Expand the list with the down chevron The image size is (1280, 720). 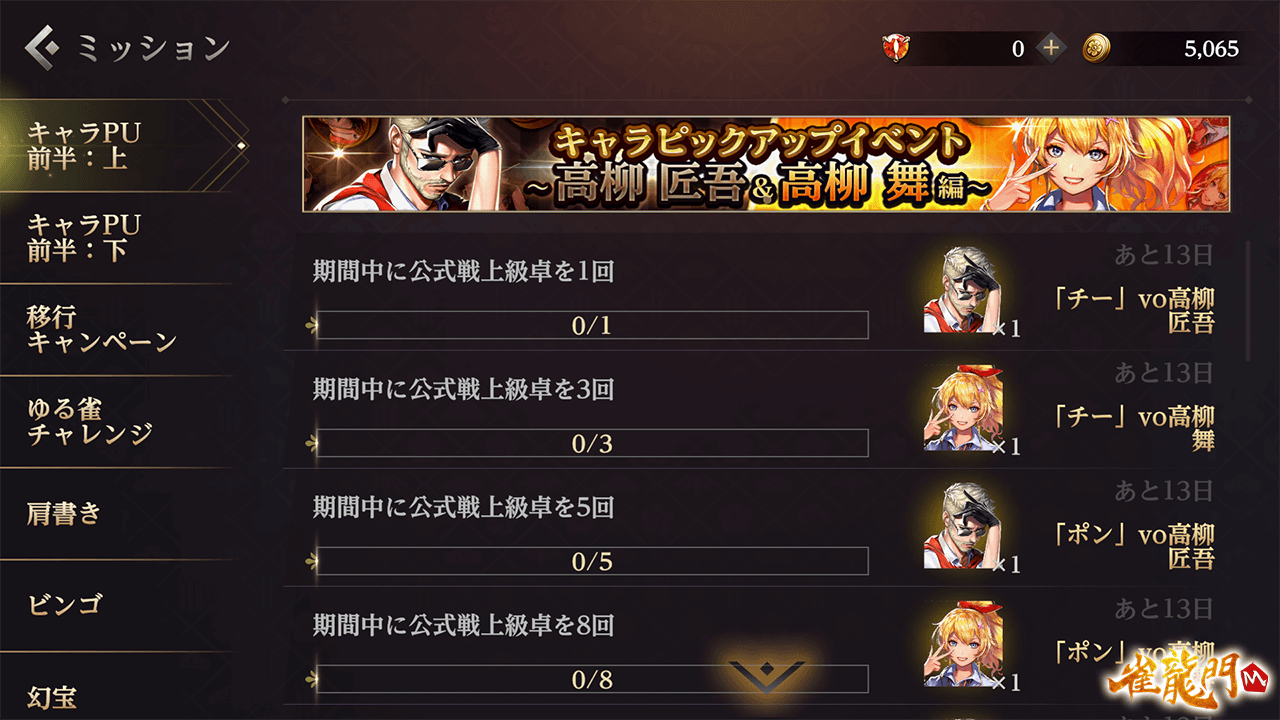coord(766,675)
